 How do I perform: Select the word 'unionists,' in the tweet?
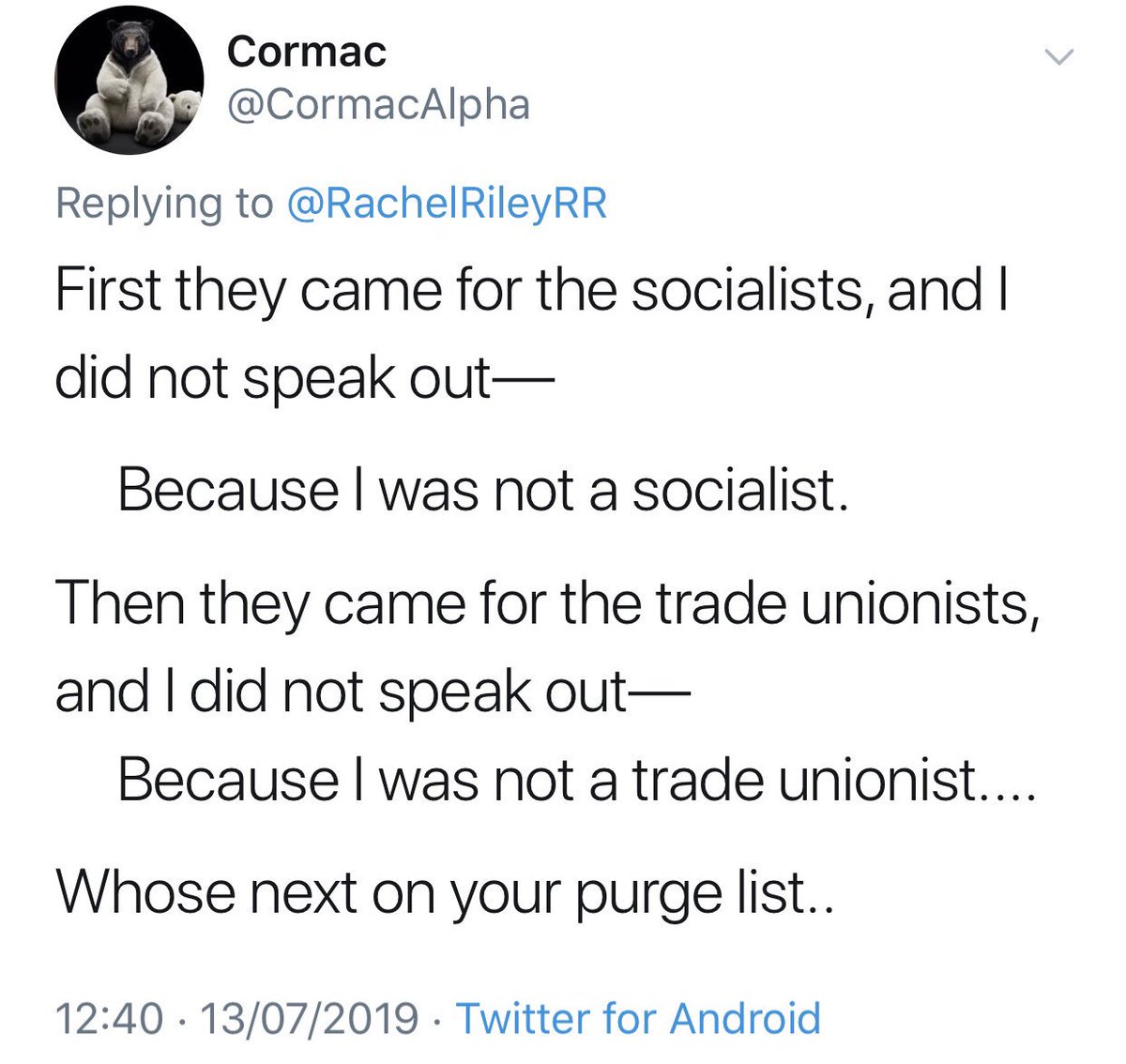tap(915, 602)
